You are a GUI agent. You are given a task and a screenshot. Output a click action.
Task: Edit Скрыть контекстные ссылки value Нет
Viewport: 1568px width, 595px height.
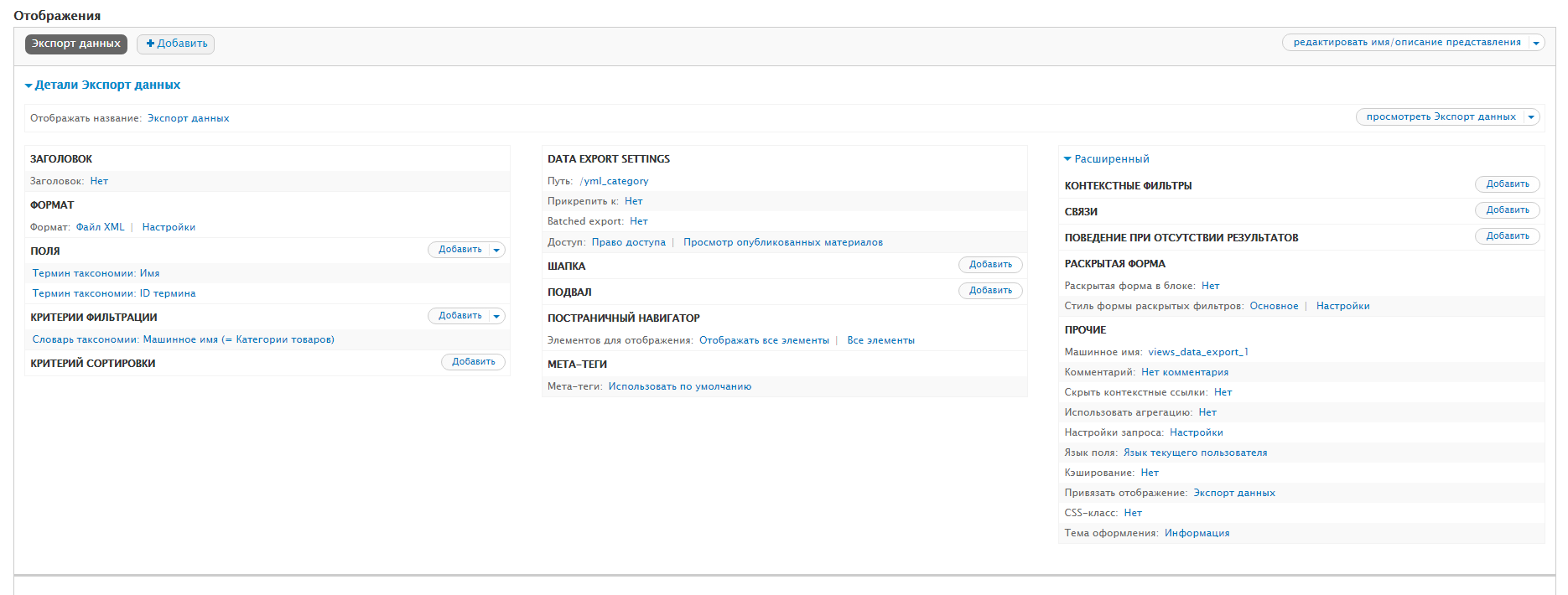[1223, 392]
